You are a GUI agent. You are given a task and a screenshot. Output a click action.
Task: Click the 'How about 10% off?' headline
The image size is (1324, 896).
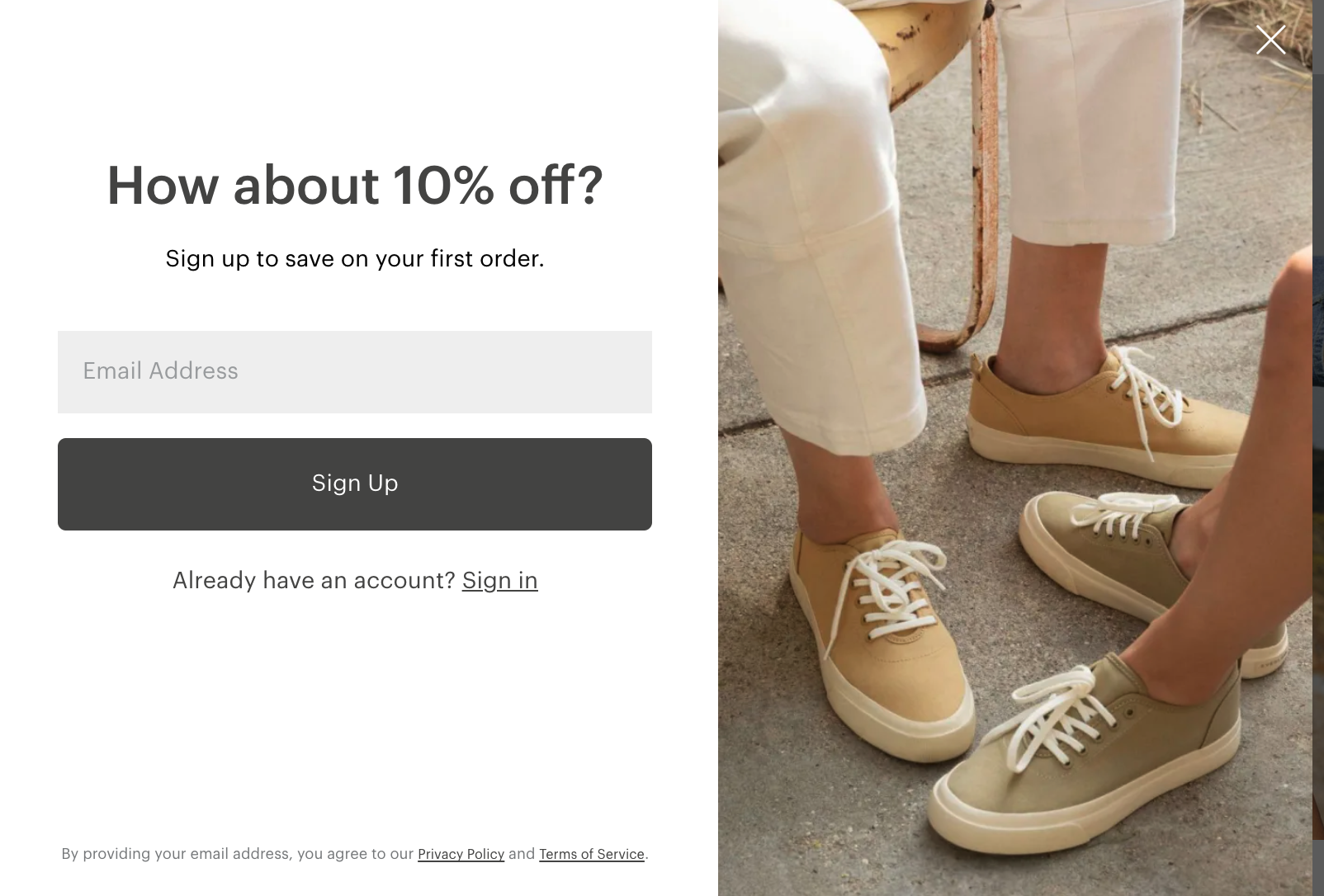point(354,186)
